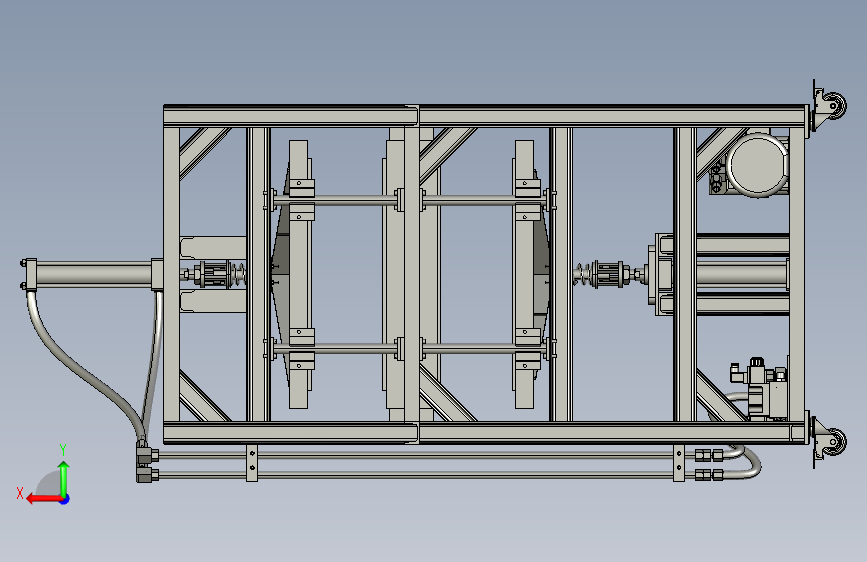
Task: Click the red X axis arrow of the triad
Action: 43,499
